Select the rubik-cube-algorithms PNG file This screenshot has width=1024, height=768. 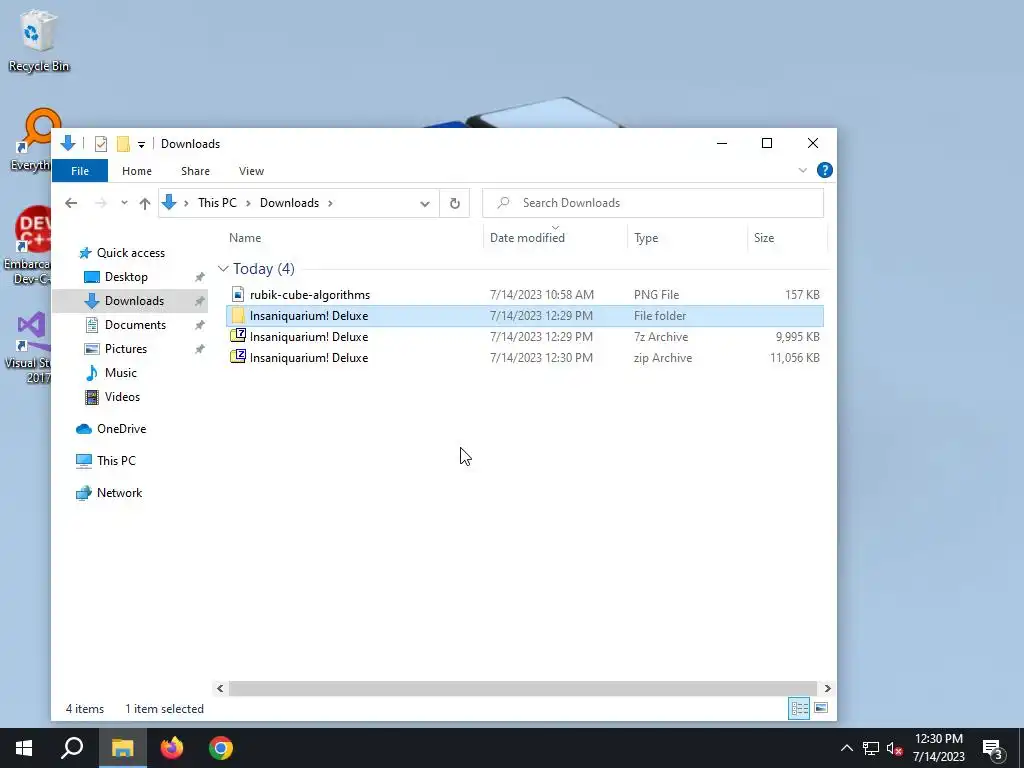pyautogui.click(x=524, y=295)
